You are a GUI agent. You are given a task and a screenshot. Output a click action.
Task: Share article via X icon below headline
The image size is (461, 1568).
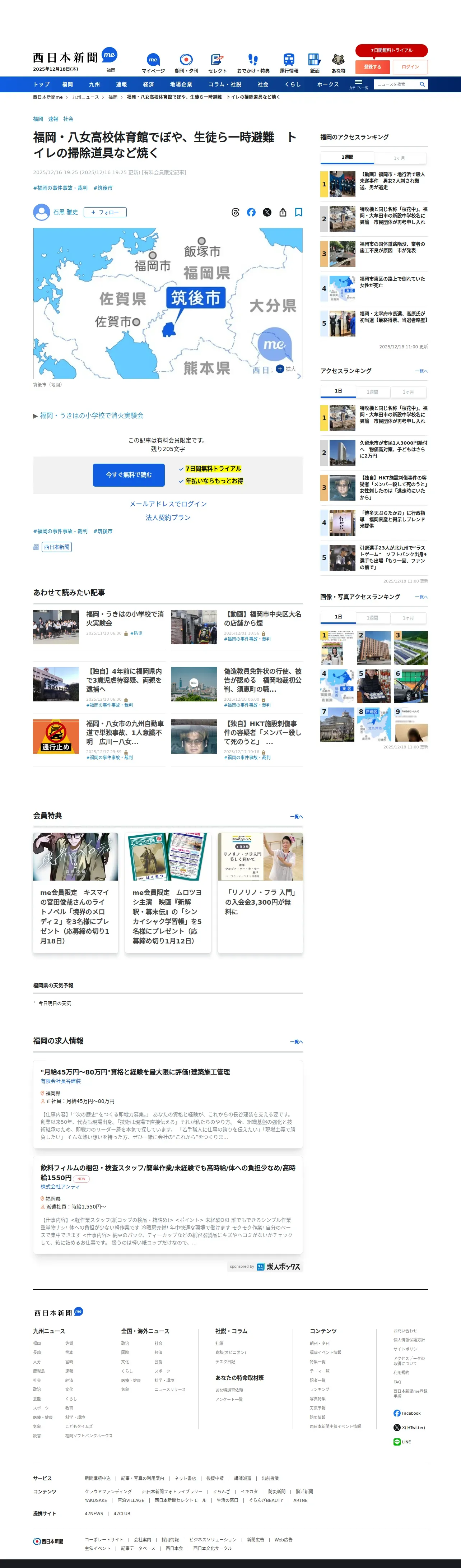pyautogui.click(x=267, y=213)
